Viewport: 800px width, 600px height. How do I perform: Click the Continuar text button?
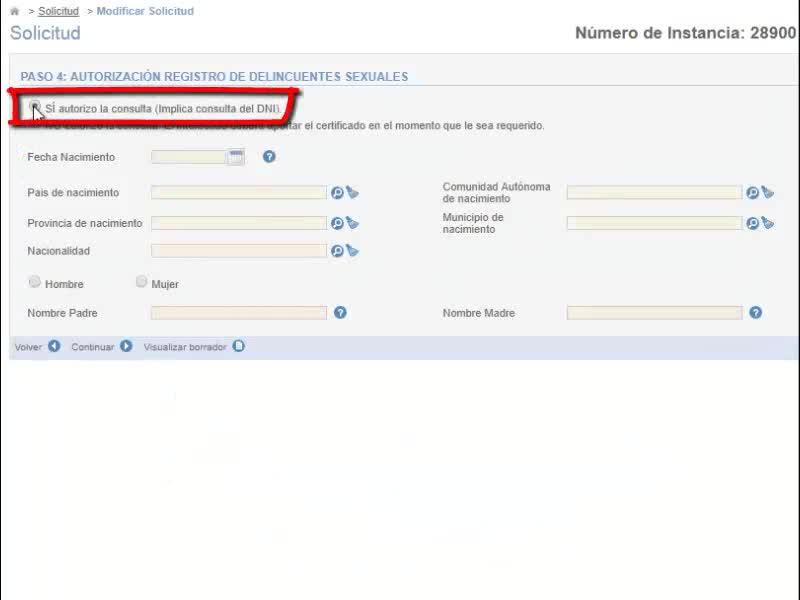[93, 347]
